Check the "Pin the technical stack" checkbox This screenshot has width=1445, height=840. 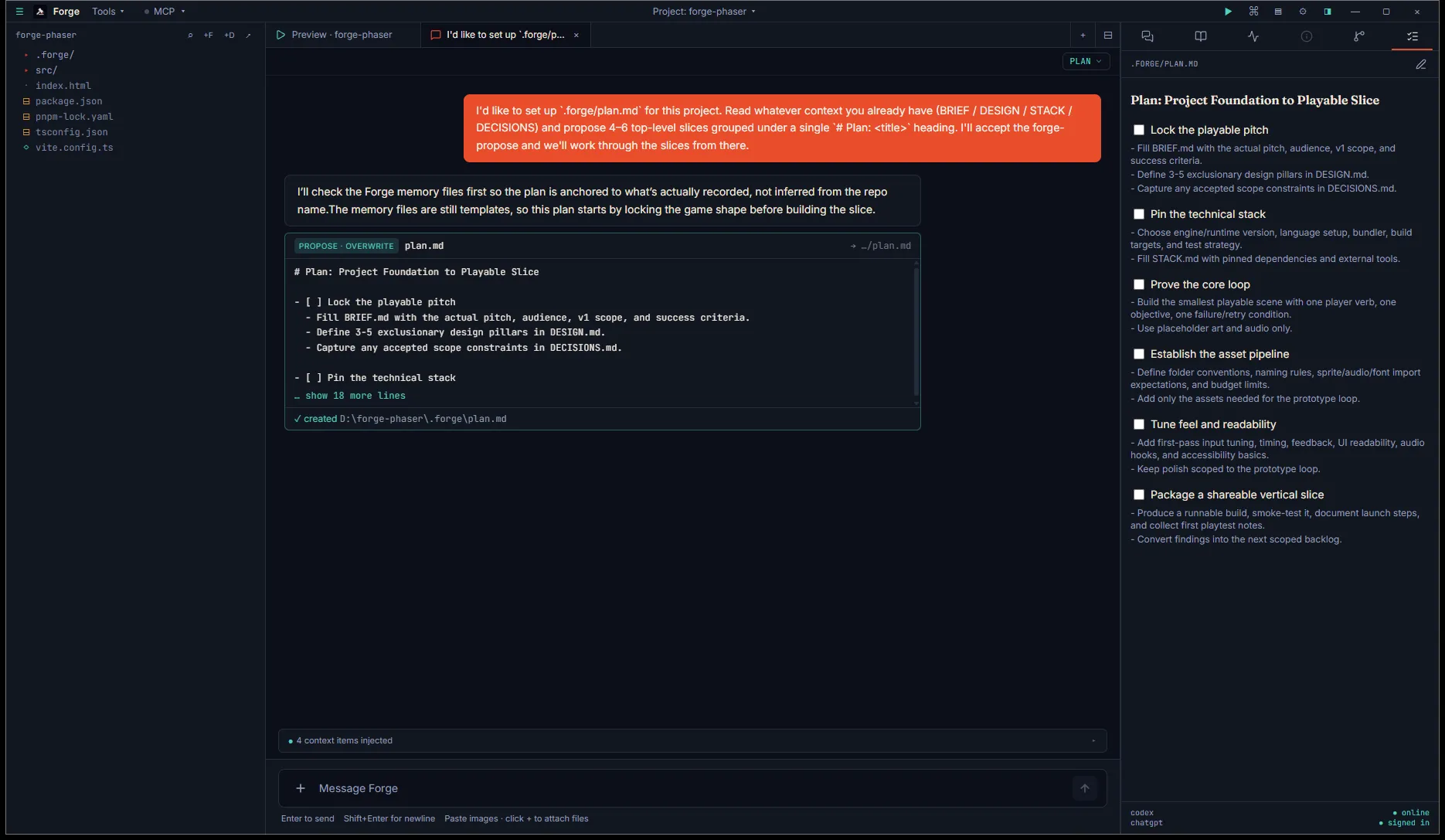(x=1139, y=214)
